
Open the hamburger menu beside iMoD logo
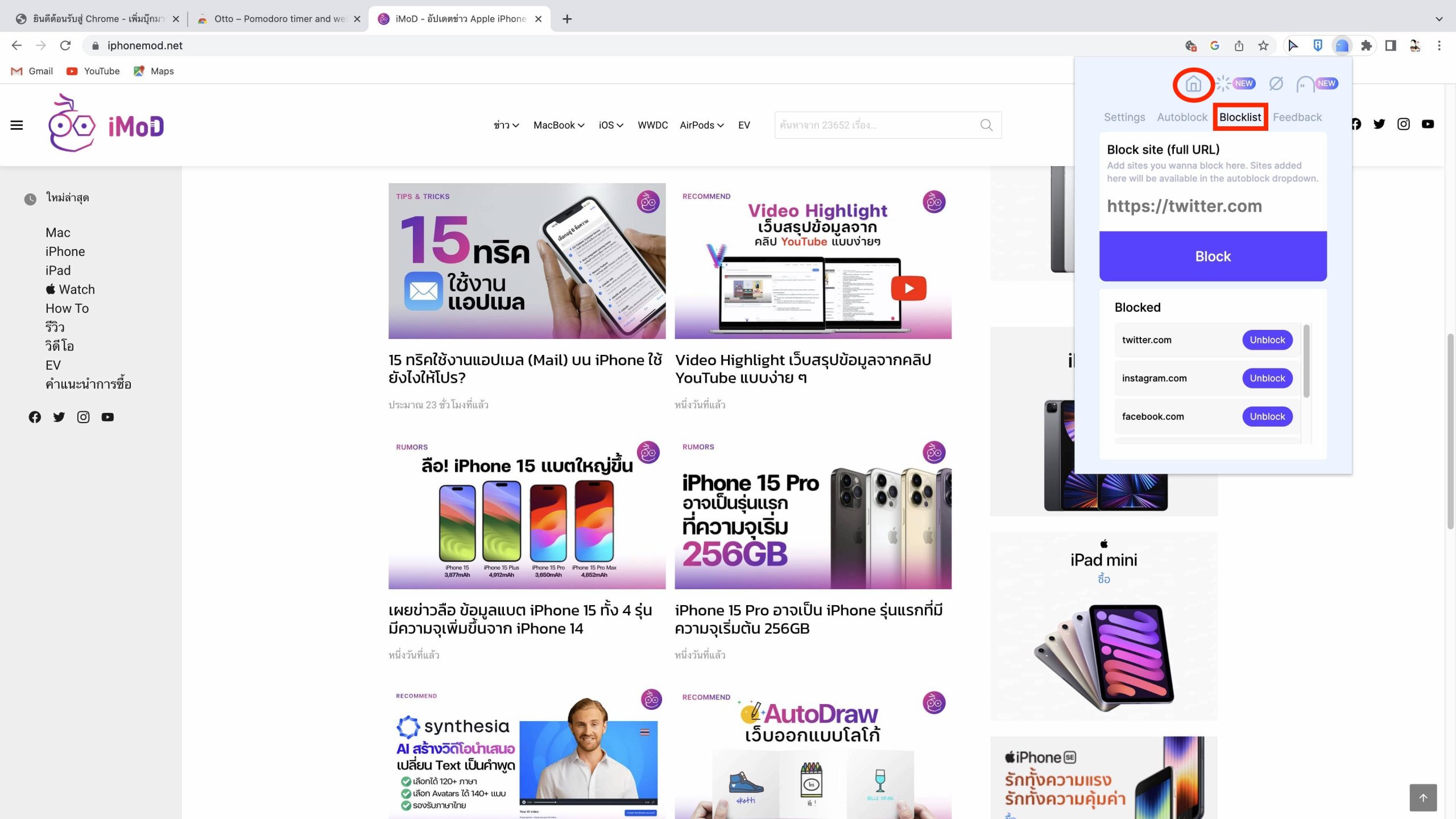[x=17, y=125]
